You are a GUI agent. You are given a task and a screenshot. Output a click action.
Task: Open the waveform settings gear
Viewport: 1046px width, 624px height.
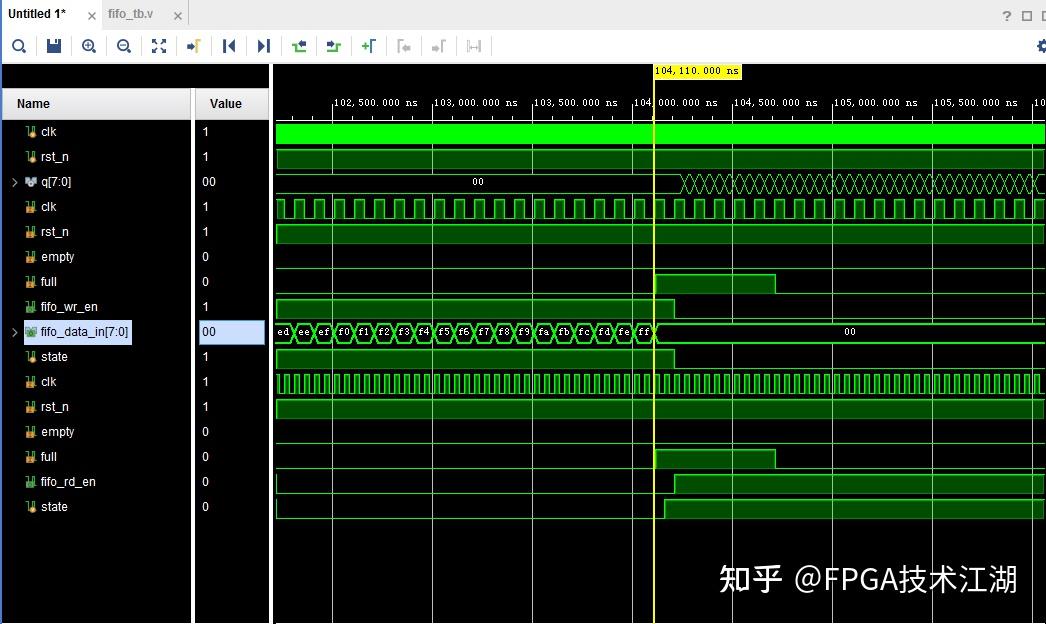click(x=1041, y=46)
